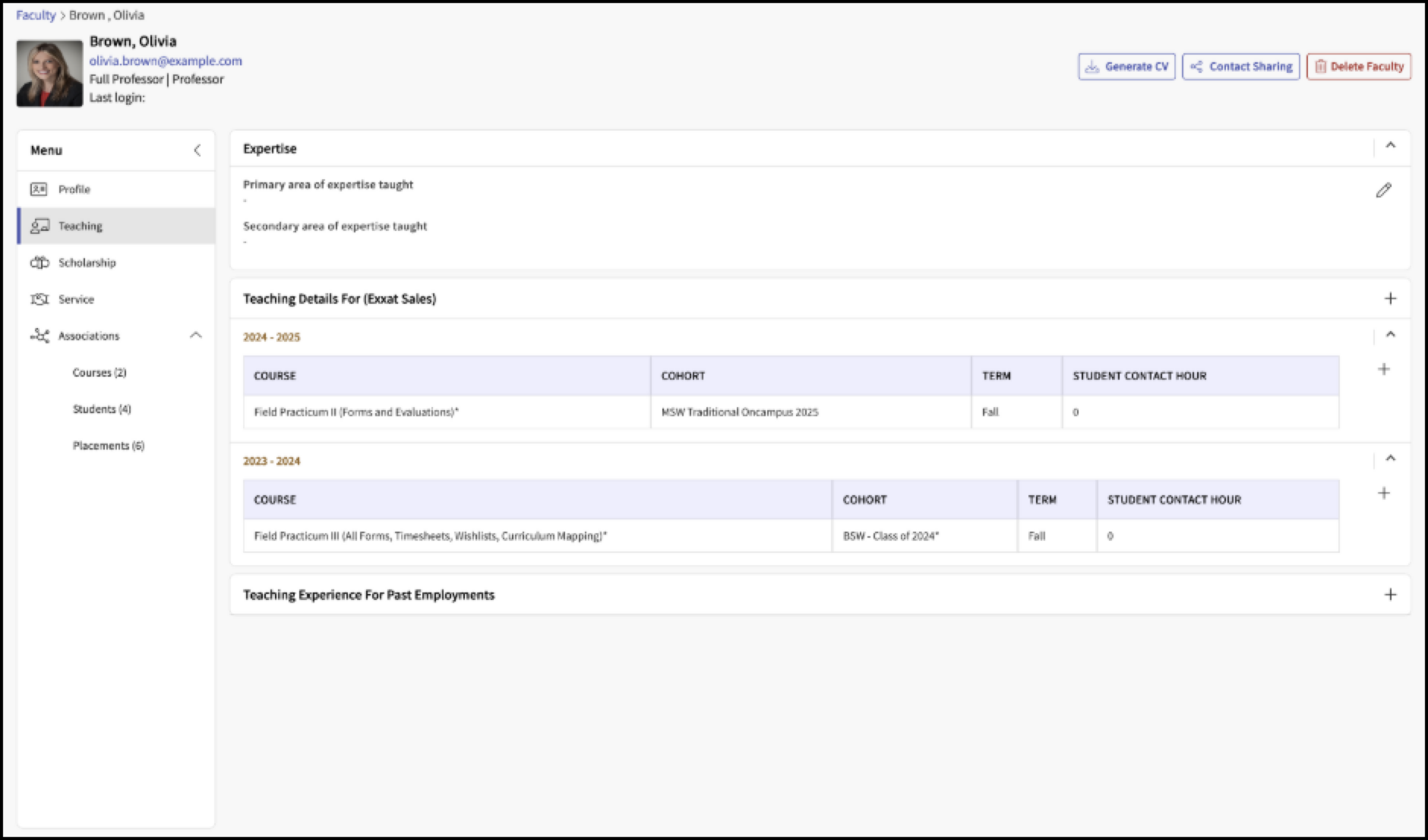Collapse the Expertise section
The image size is (1428, 840).
tap(1390, 146)
